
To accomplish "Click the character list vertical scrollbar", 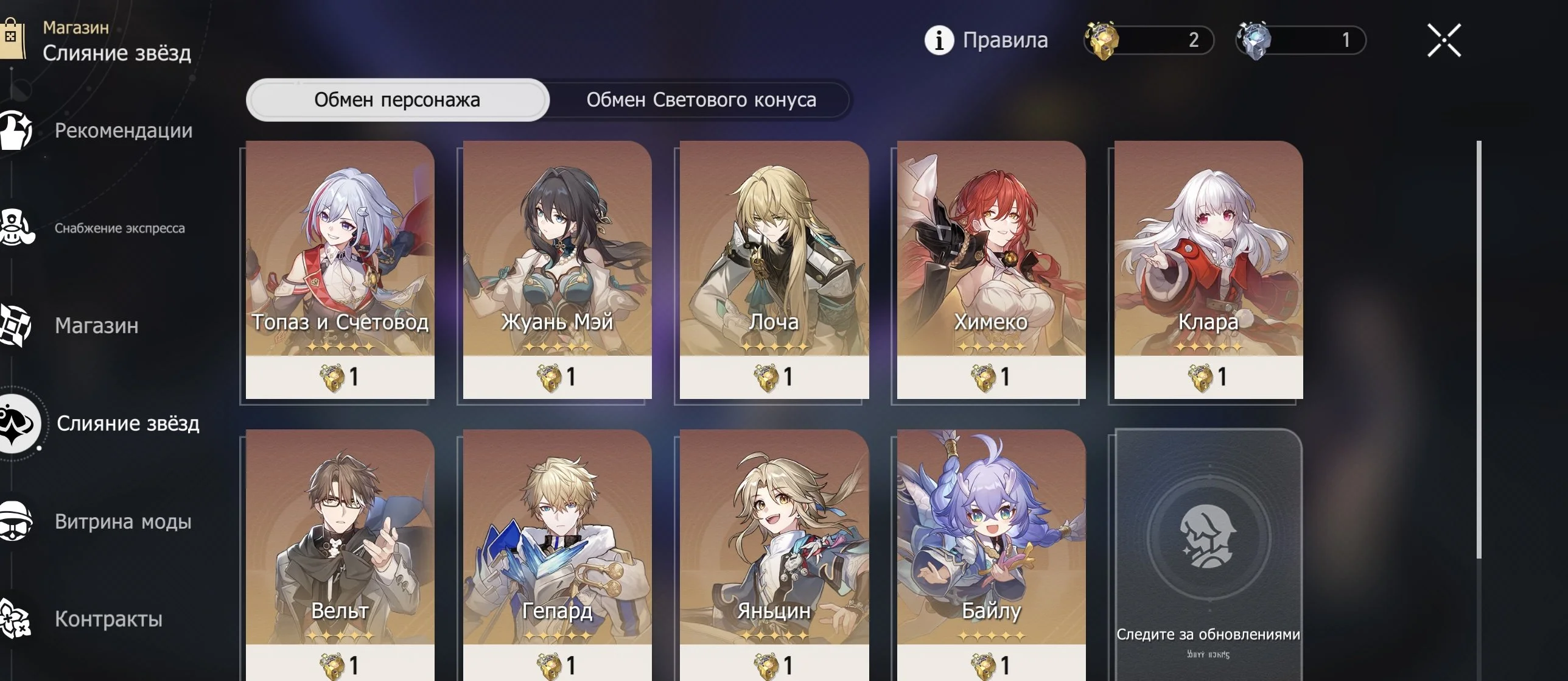I will coord(1479,350).
